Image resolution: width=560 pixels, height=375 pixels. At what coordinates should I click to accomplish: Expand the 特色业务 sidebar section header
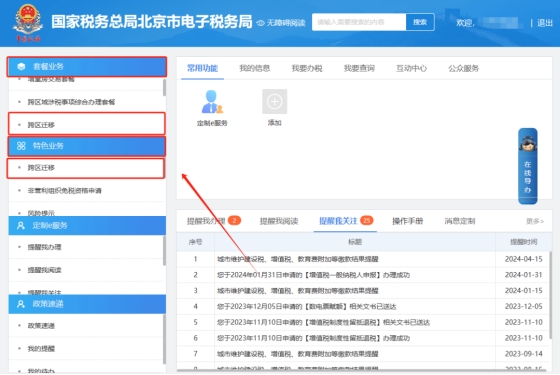(87, 146)
